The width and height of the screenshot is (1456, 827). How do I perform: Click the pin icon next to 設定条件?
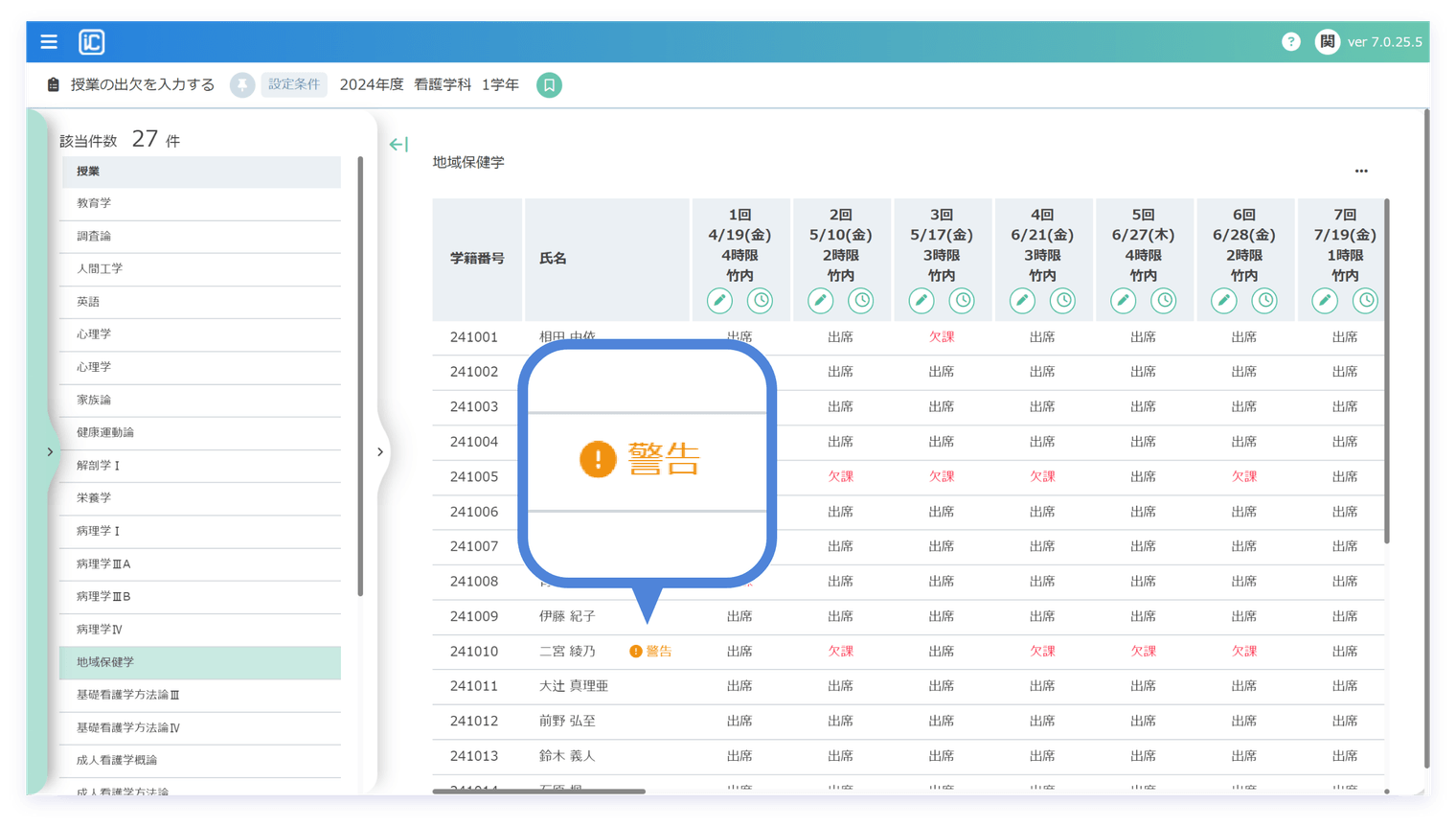(x=241, y=85)
